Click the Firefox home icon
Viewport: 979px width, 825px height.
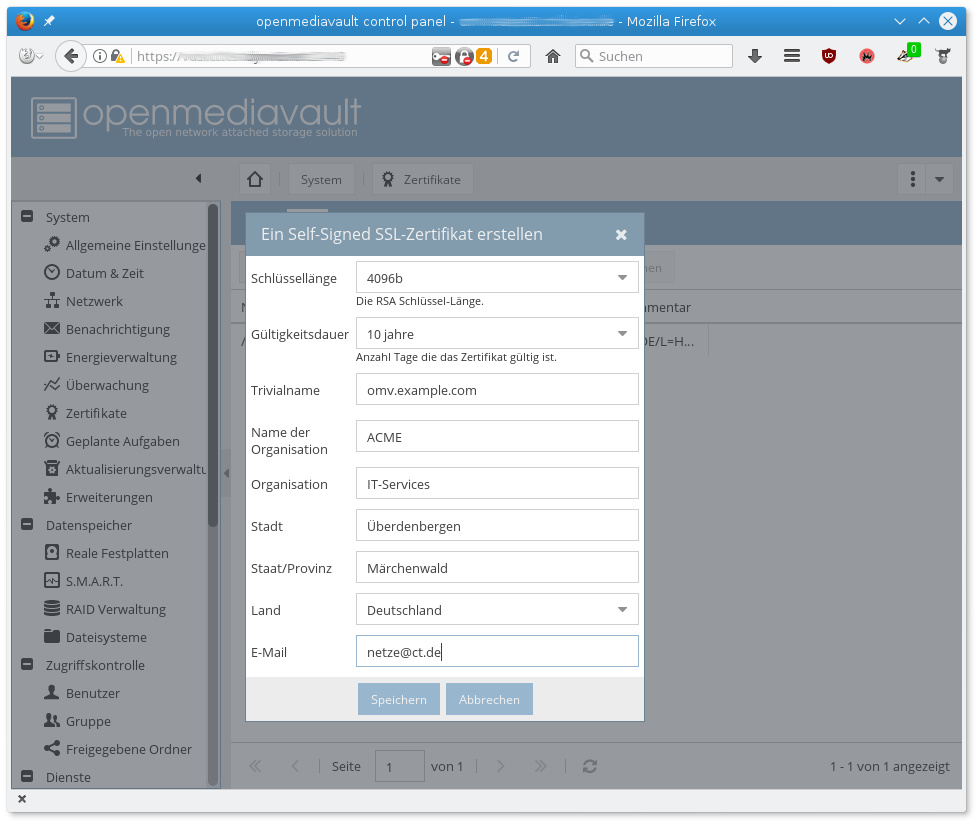pos(552,57)
